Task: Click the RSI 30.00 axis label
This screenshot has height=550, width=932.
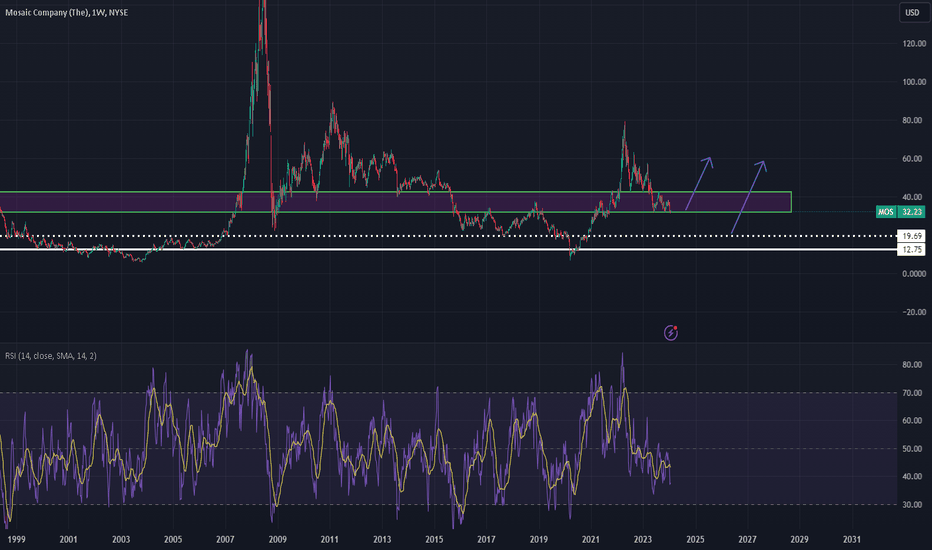Action: [912, 504]
